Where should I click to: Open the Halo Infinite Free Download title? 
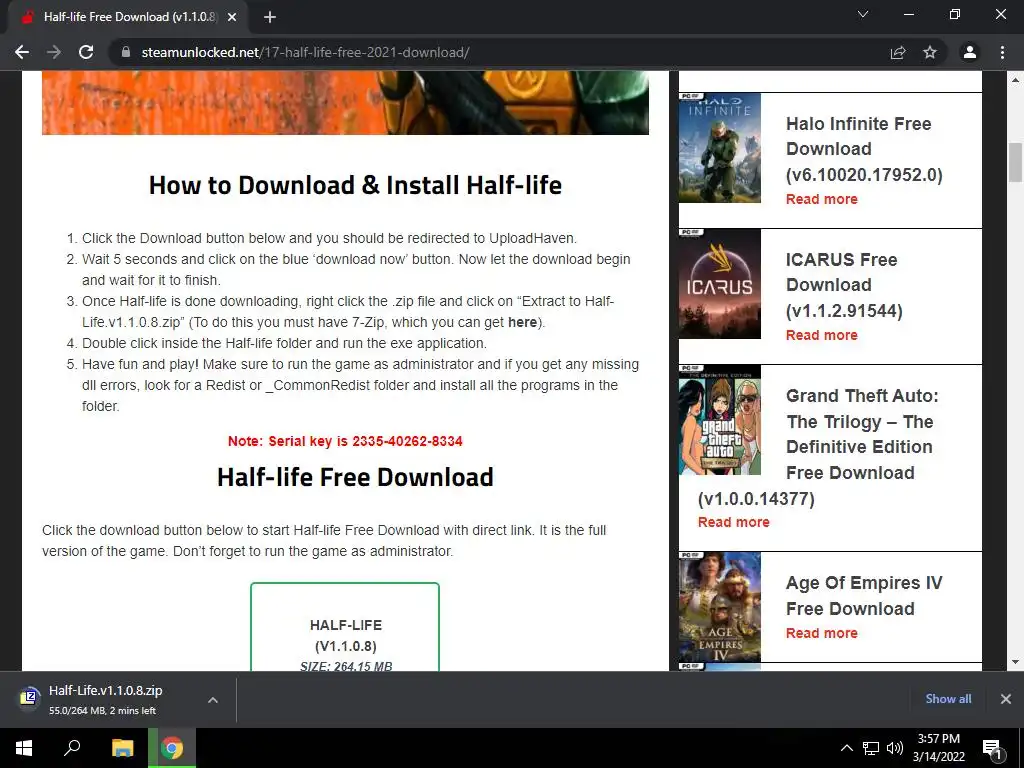pos(864,149)
